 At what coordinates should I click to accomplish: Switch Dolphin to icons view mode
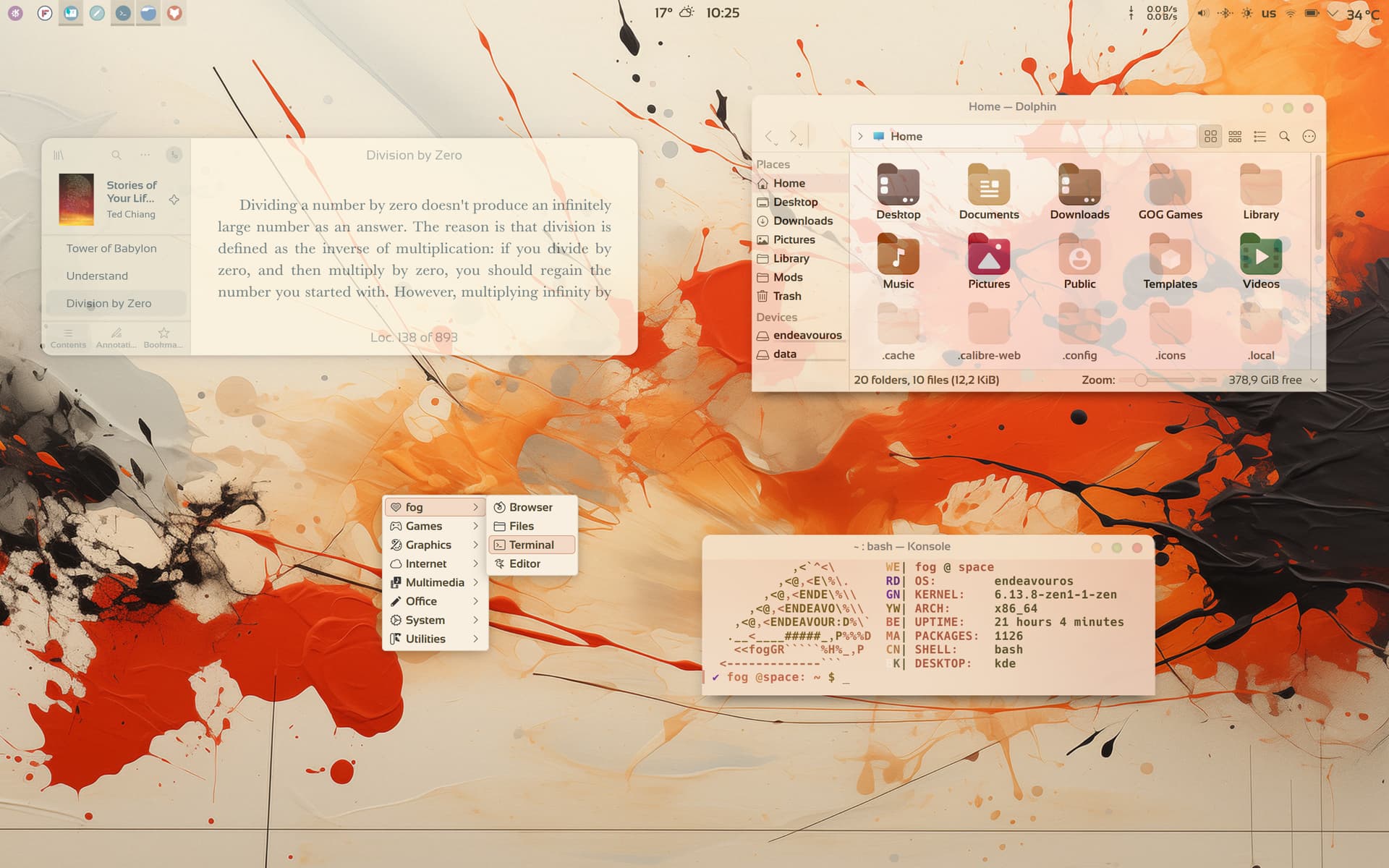[x=1210, y=136]
